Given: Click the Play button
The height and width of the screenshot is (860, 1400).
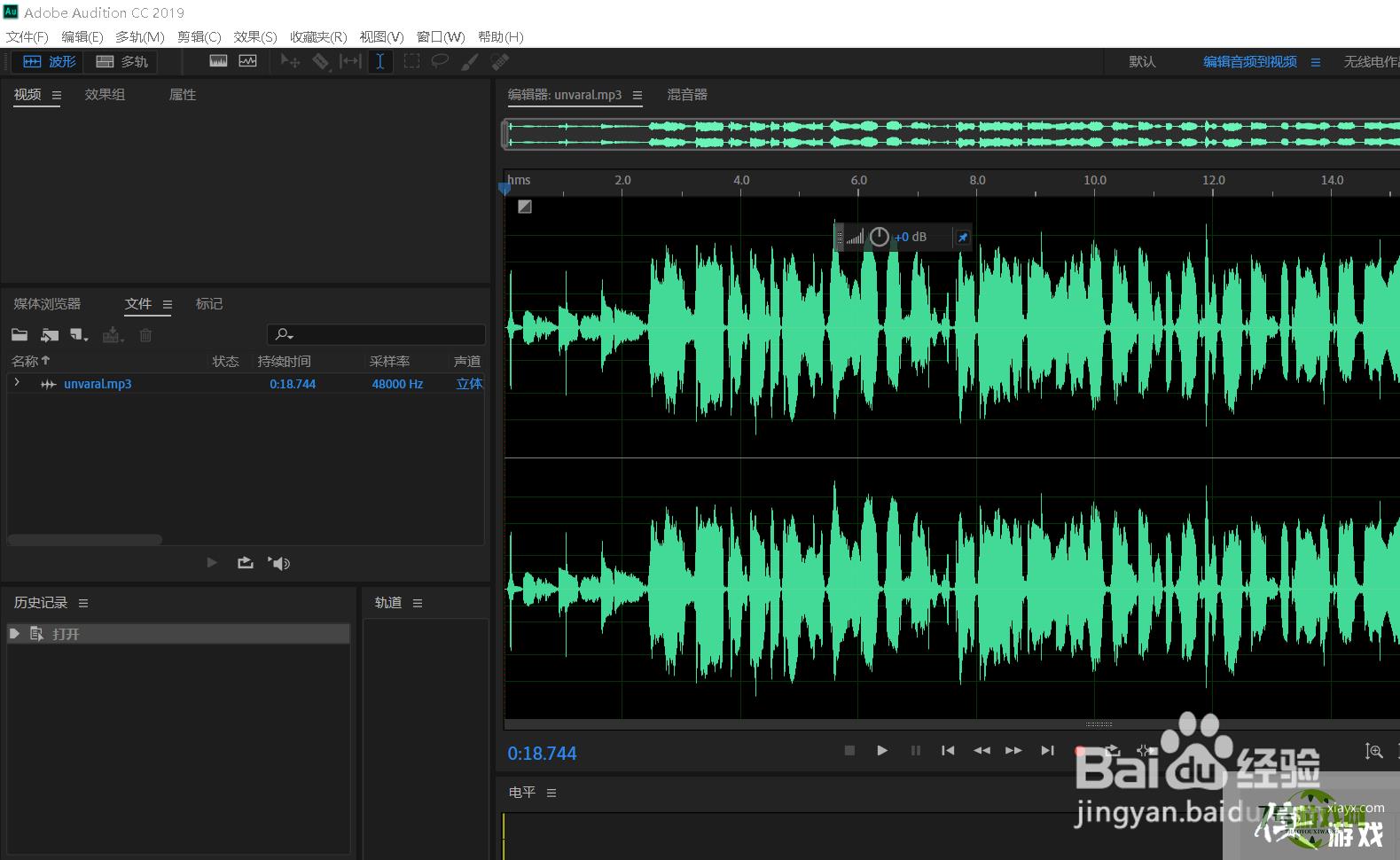Looking at the screenshot, I should tap(882, 750).
